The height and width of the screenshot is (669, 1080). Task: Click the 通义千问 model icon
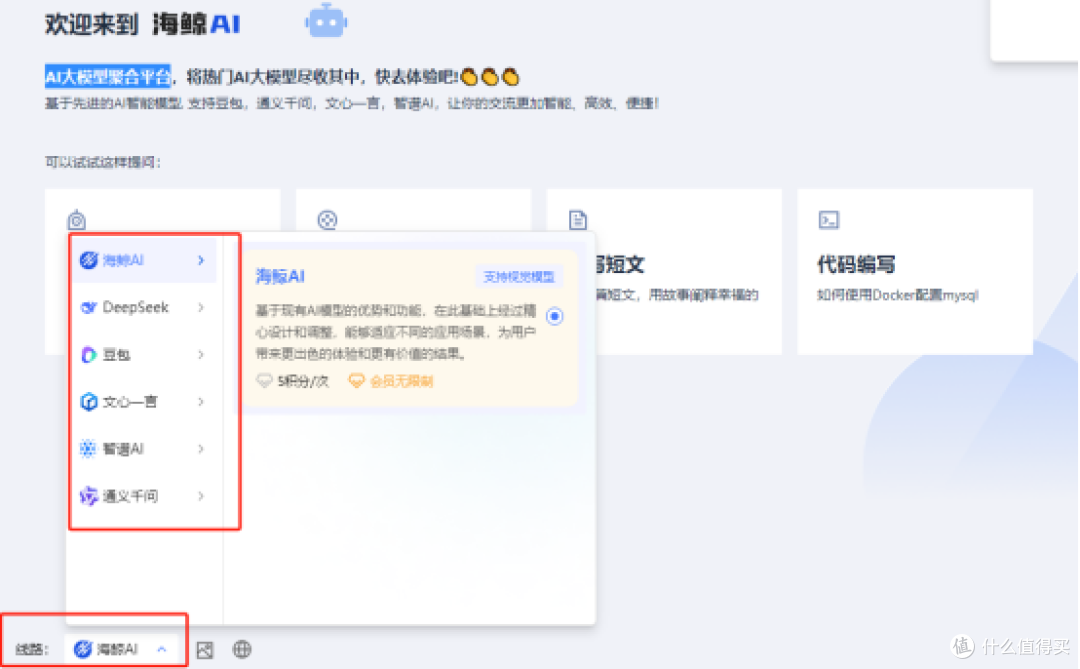(x=89, y=495)
